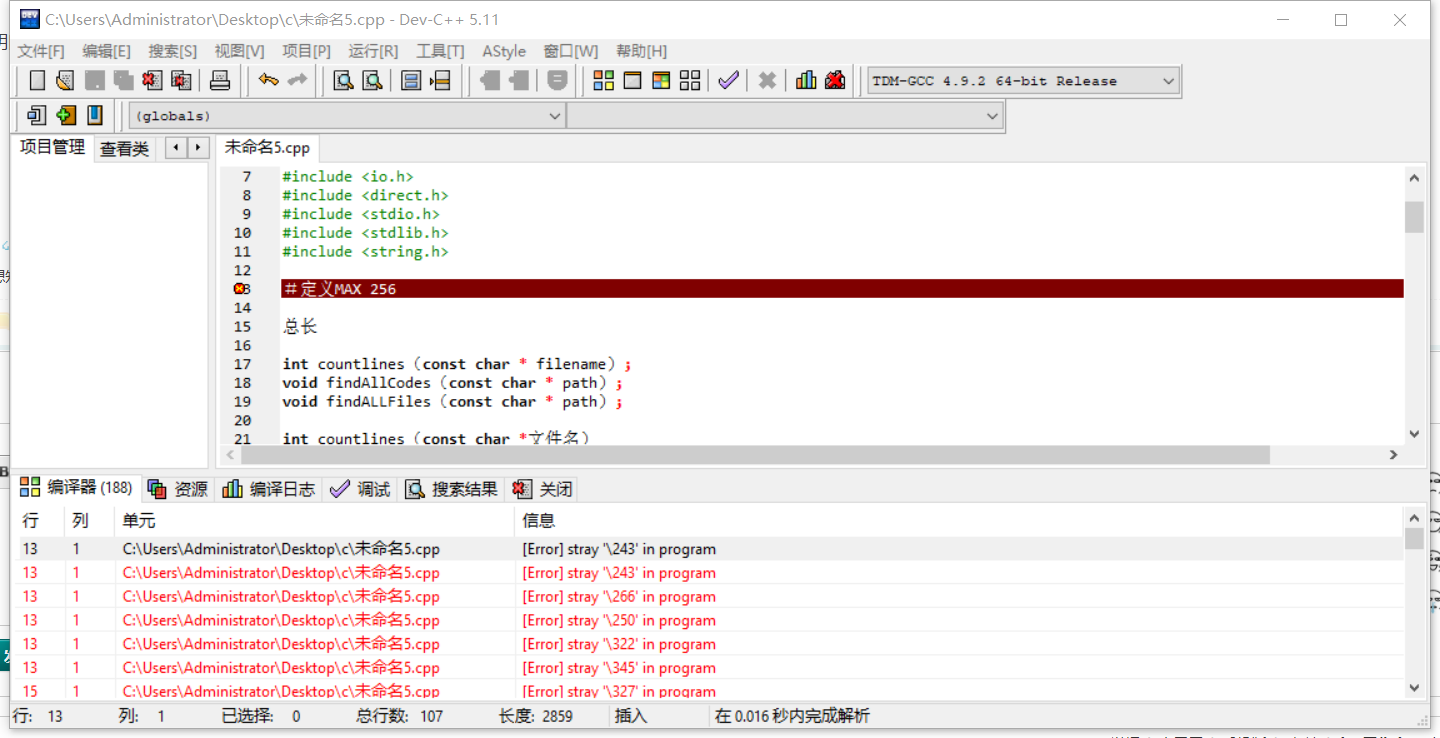Click the toggle comment toolbar icon

coord(557,81)
